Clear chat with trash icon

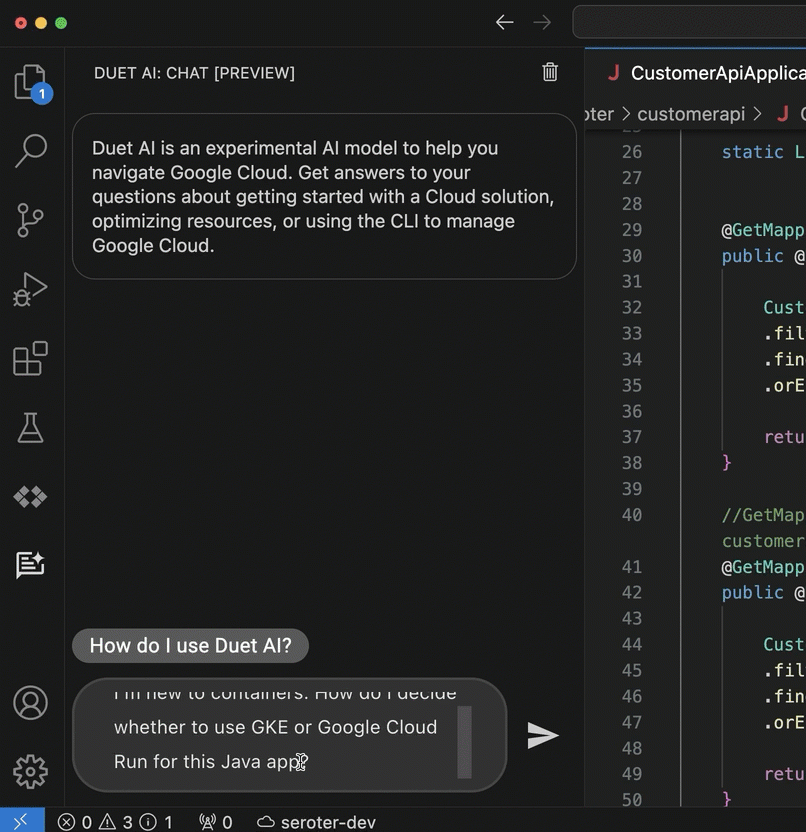point(550,72)
